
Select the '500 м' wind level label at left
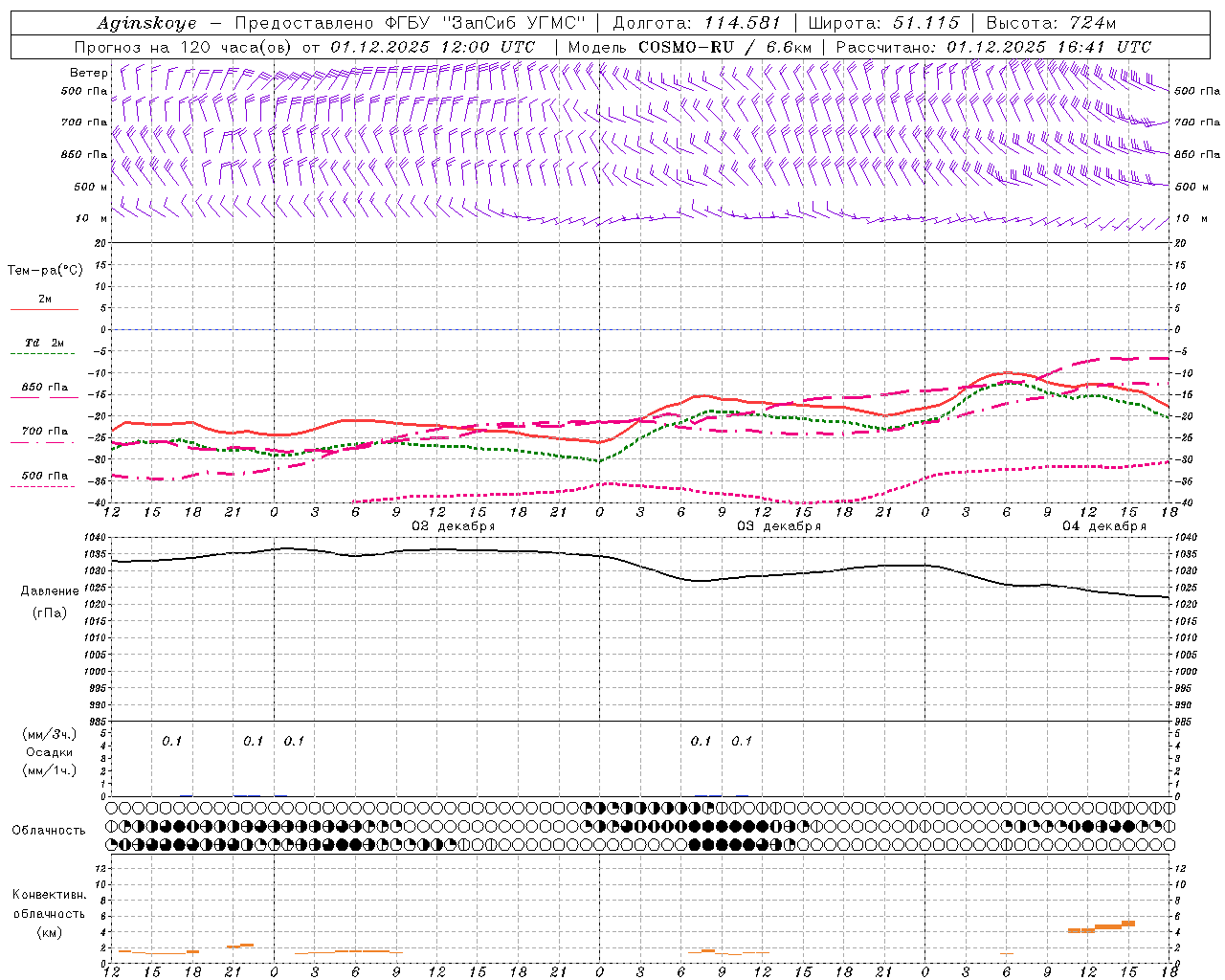(91, 187)
